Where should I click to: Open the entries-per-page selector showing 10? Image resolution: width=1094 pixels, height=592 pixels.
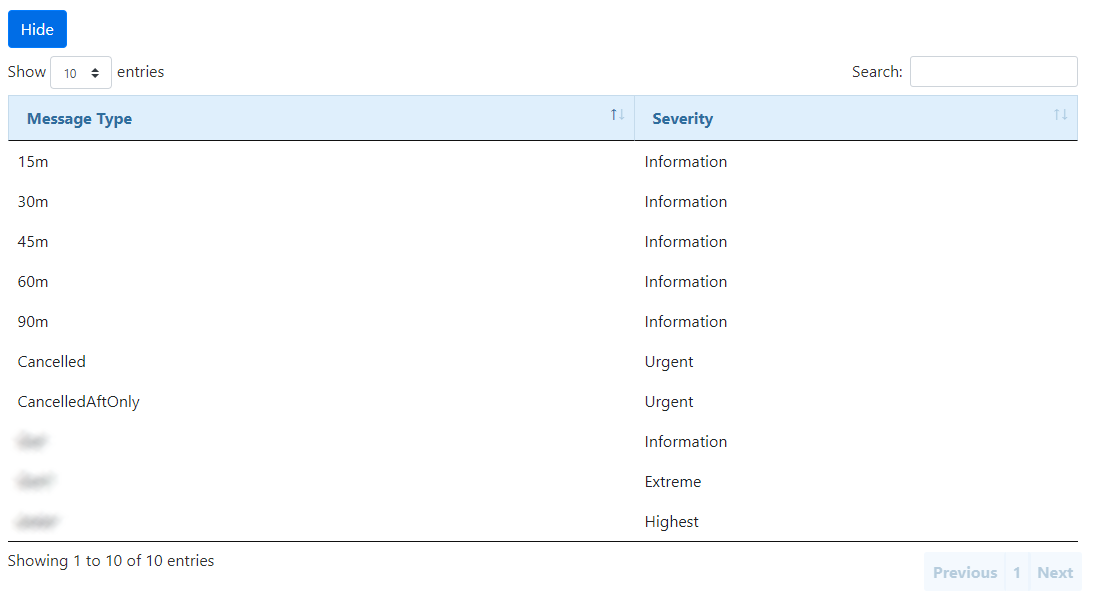coord(81,72)
